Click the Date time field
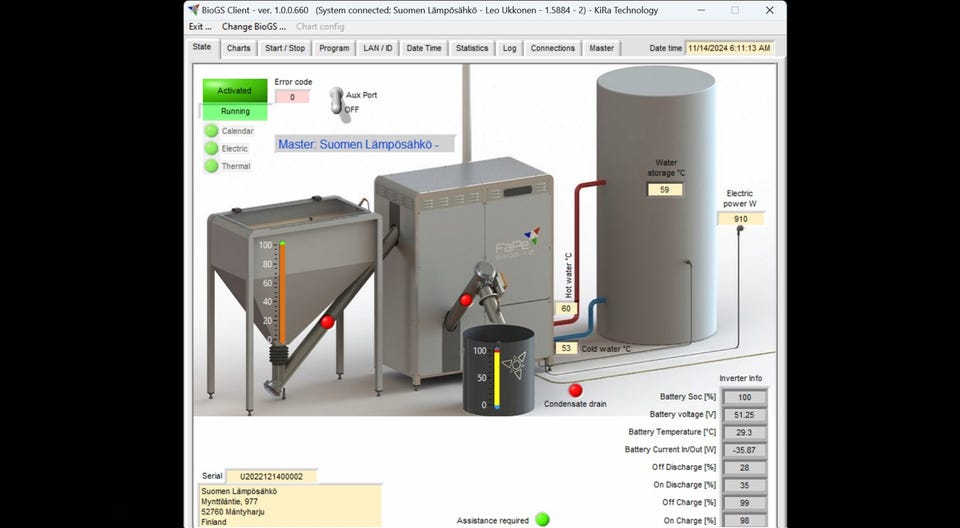This screenshot has width=960, height=528. [729, 48]
